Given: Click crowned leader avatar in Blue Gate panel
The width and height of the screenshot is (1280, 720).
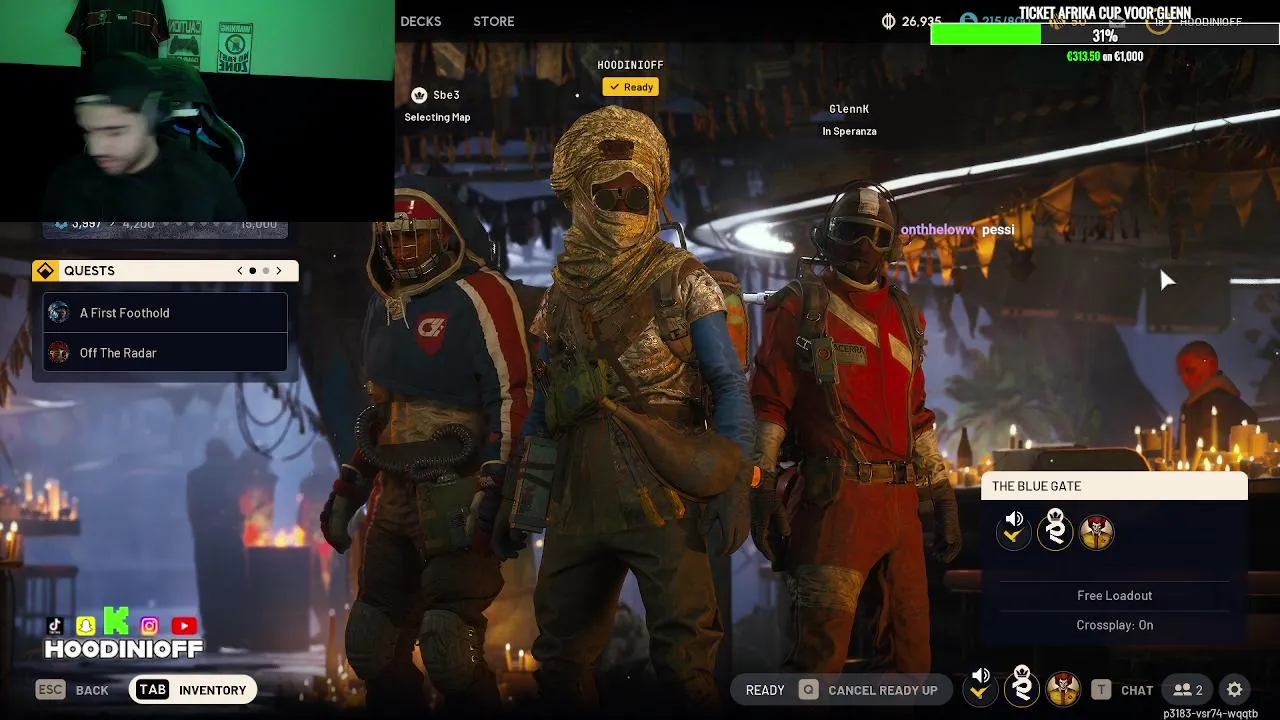Looking at the screenshot, I should pos(1055,530).
